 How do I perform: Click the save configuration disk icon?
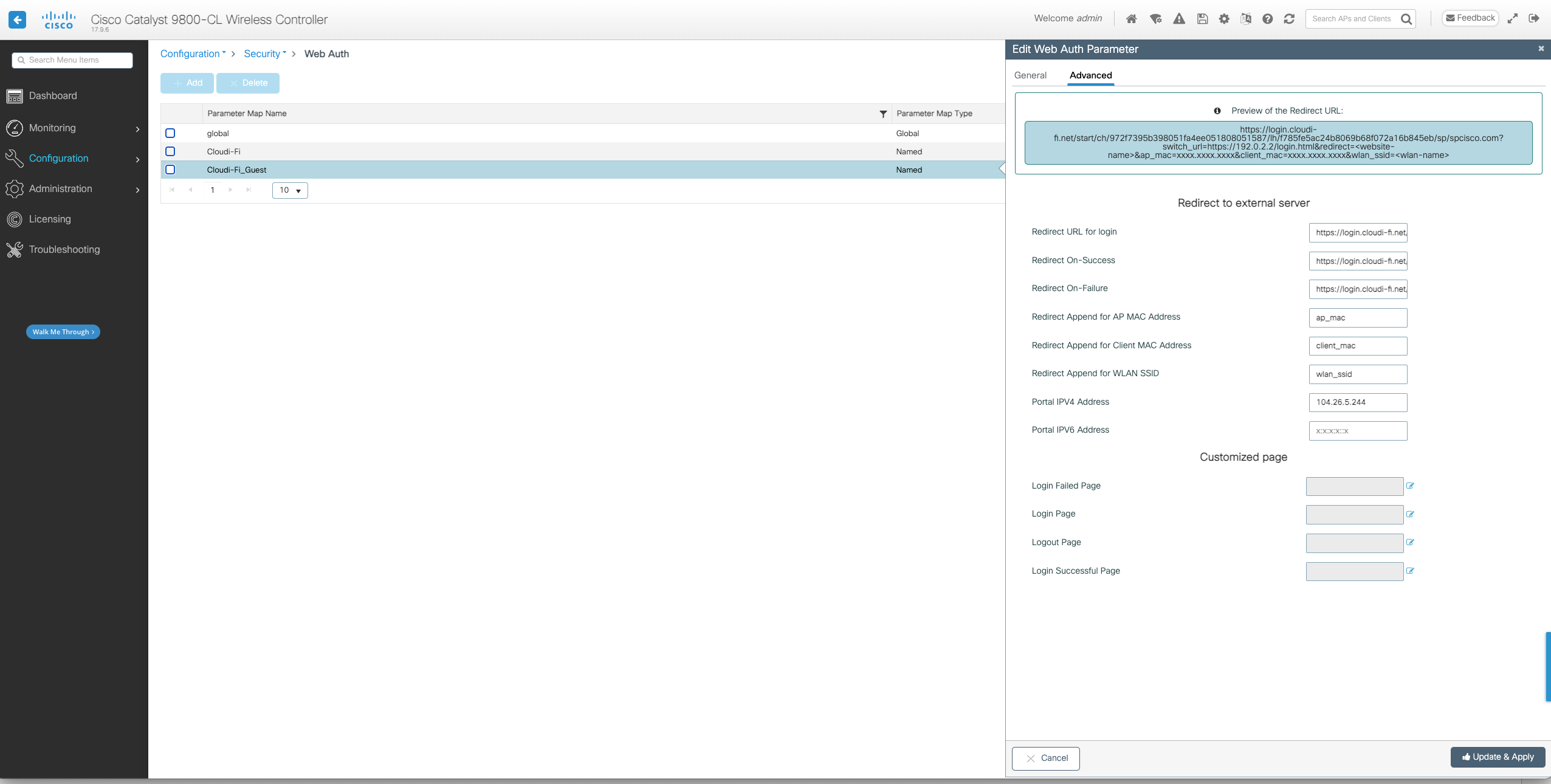[x=1202, y=18]
